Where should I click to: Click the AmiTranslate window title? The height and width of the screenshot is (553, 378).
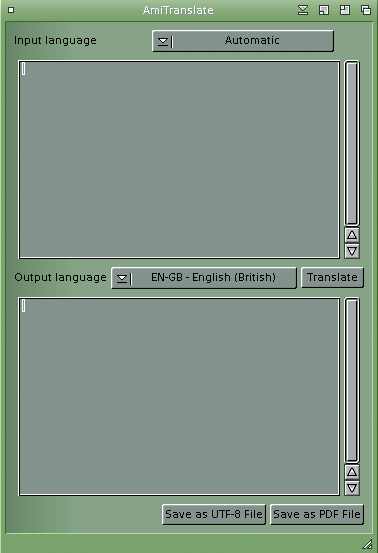178,10
